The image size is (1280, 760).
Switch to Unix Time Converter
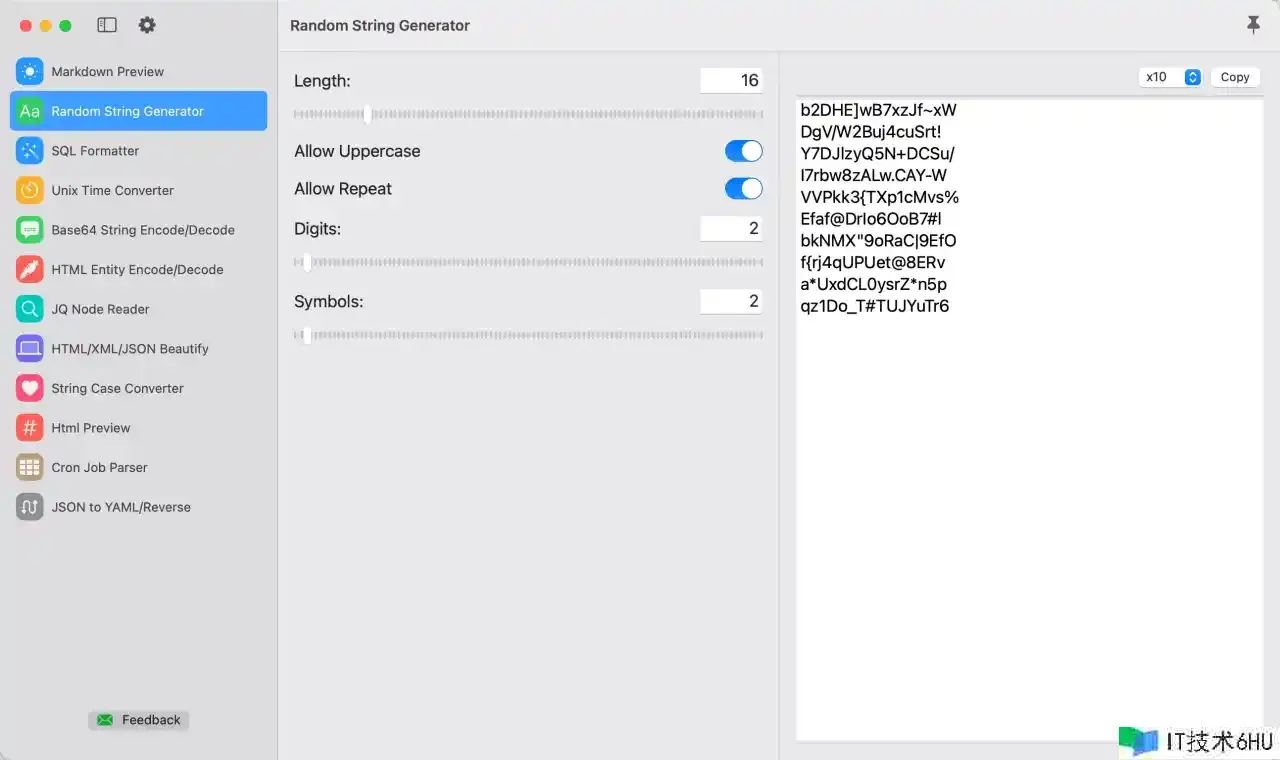138,190
